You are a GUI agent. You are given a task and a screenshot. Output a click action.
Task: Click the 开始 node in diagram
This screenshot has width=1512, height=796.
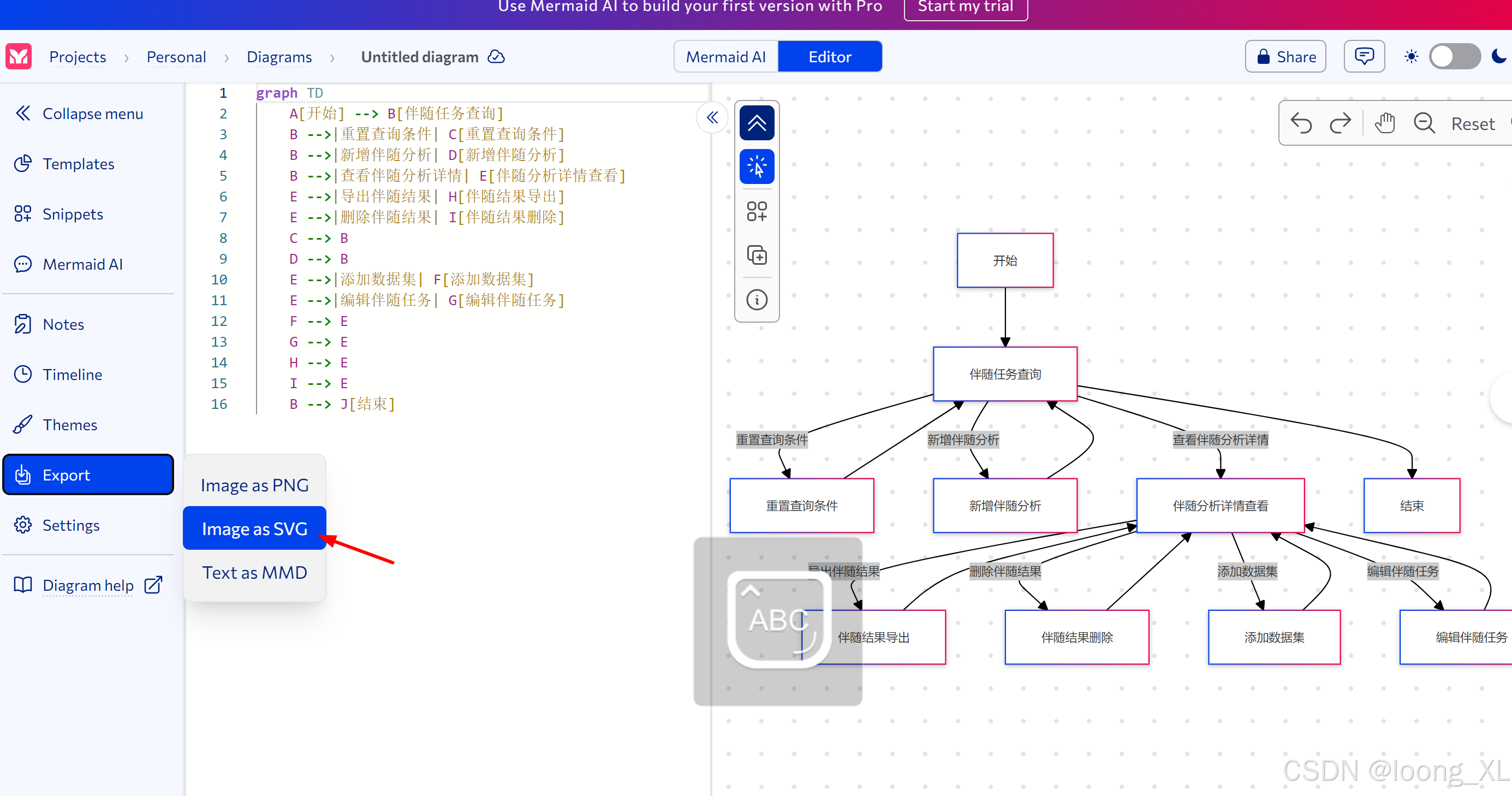1004,260
